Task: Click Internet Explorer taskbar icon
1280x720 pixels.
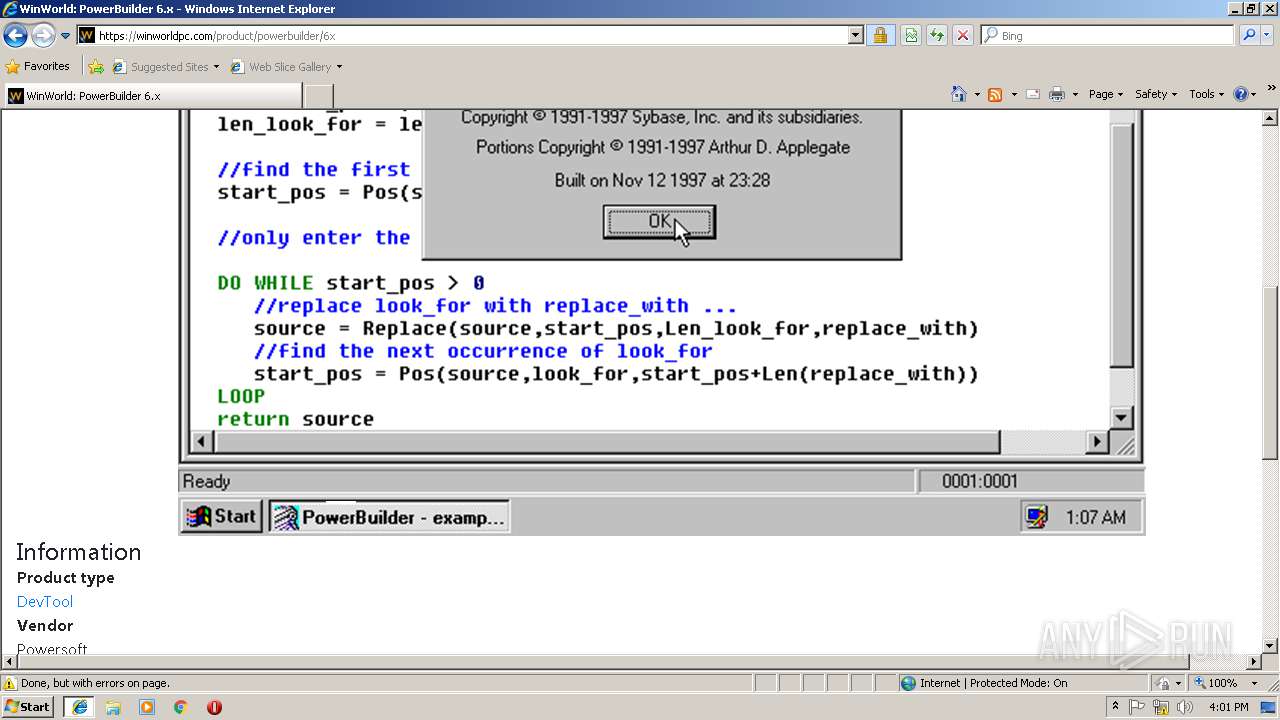Action: click(80, 706)
